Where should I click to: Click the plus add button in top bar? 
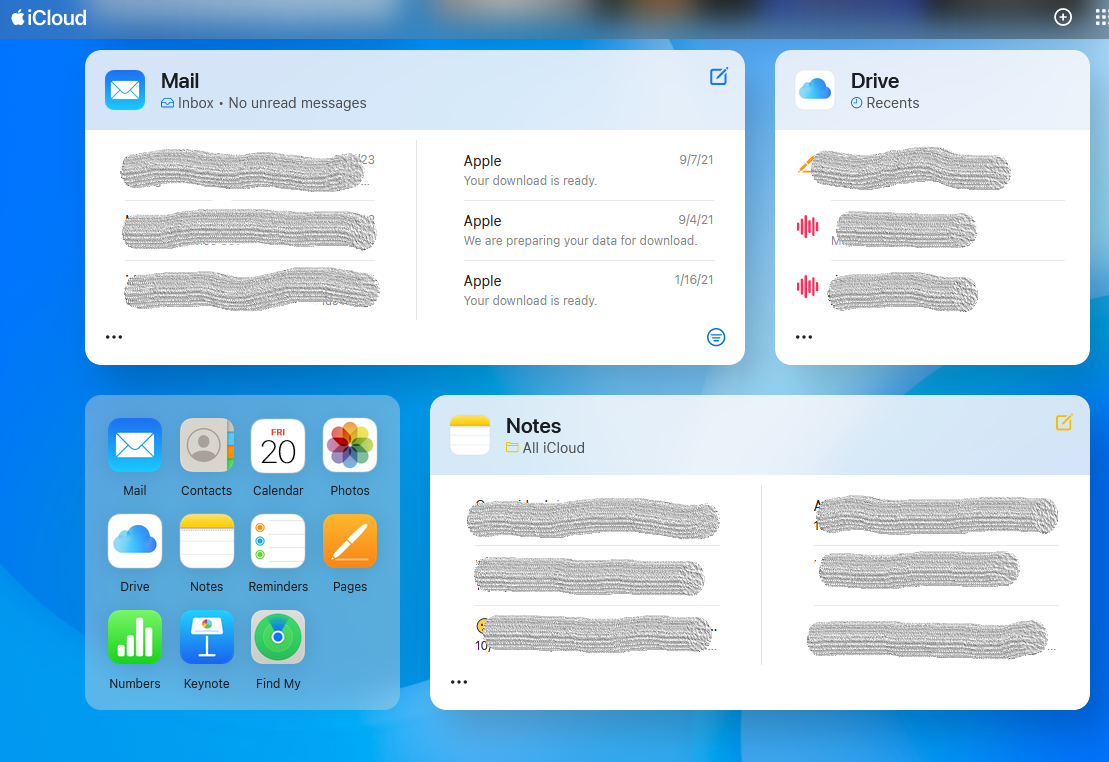point(1063,17)
